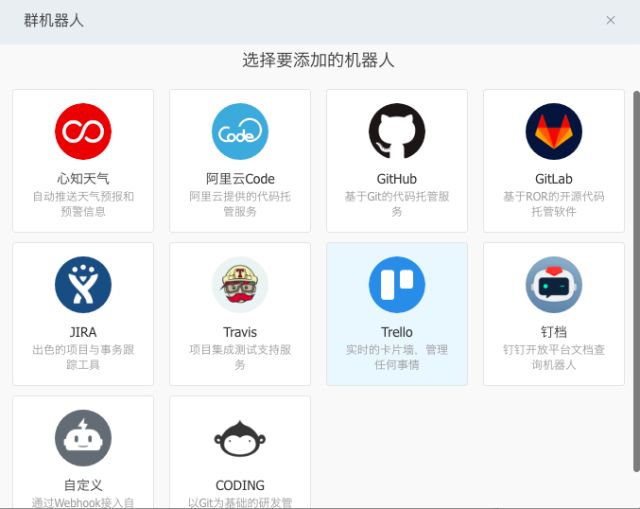Choose the 自定义 custom webhook robot icon
This screenshot has width=640, height=509.
(x=83, y=438)
